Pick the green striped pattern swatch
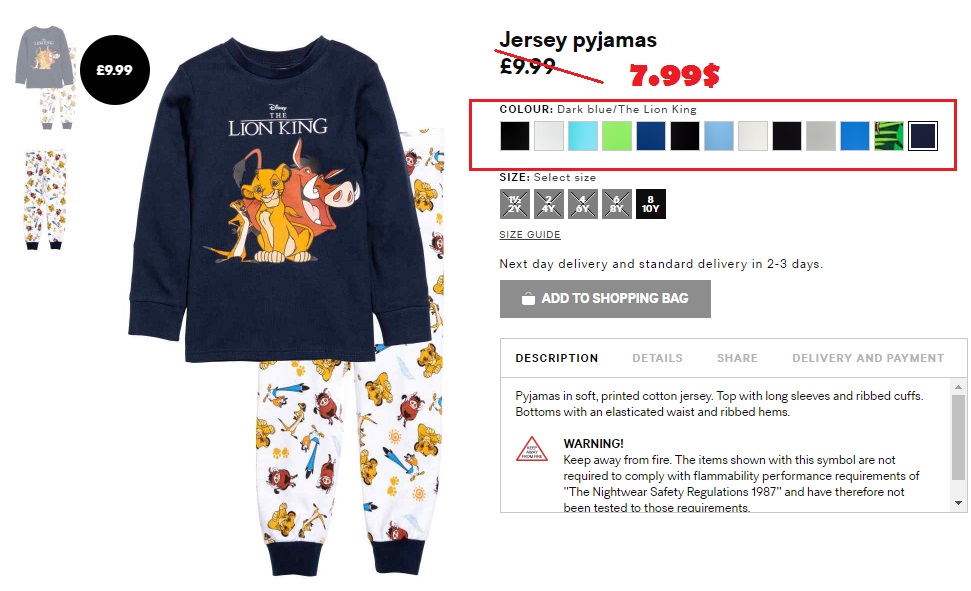The width and height of the screenshot is (971, 591). click(x=889, y=136)
